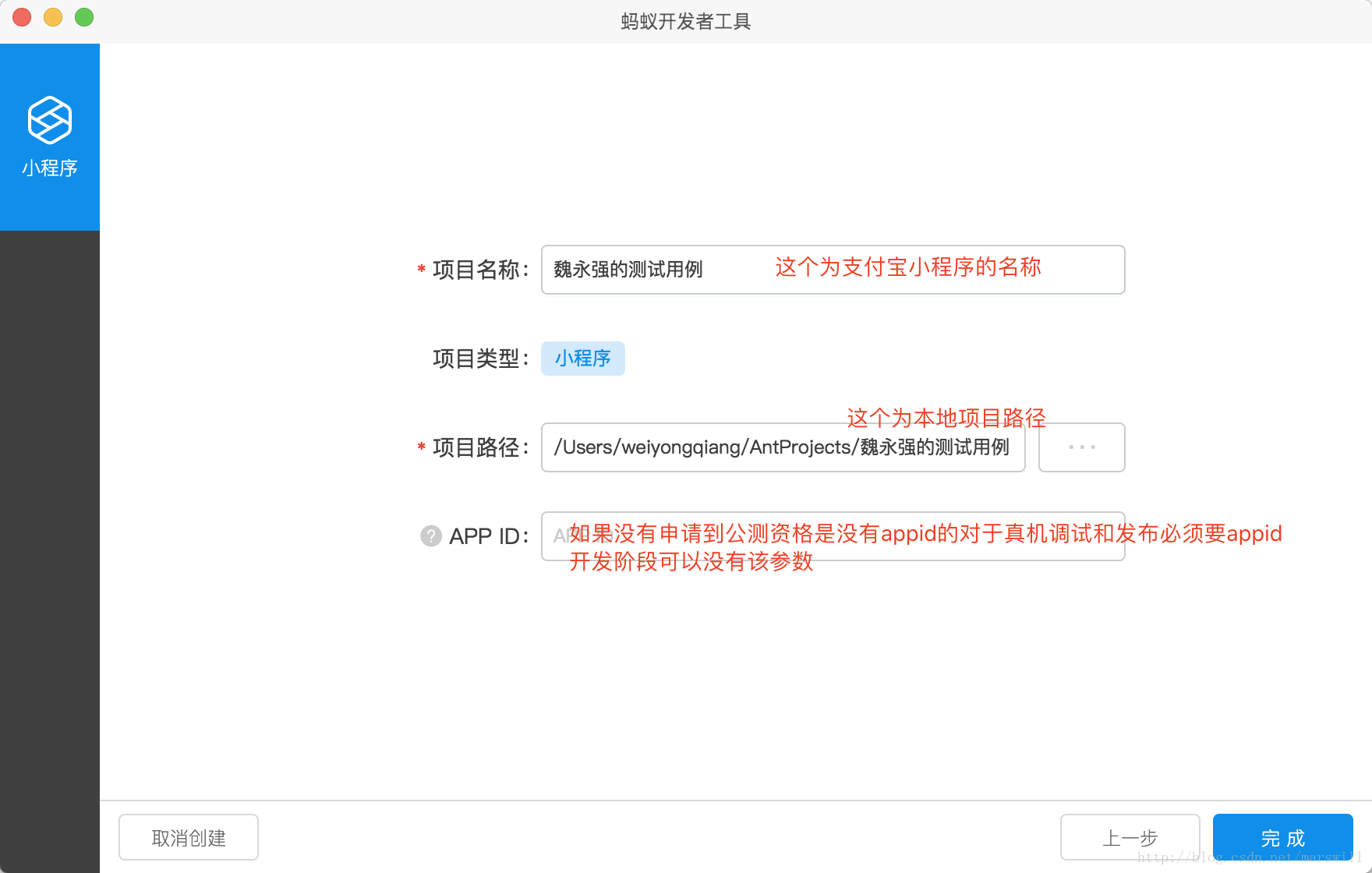Click into the APP ID input field

click(833, 536)
